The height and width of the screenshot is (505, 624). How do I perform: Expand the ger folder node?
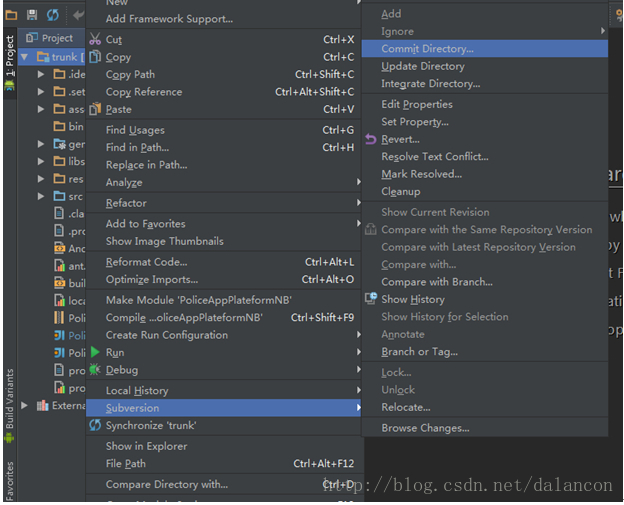point(41,144)
